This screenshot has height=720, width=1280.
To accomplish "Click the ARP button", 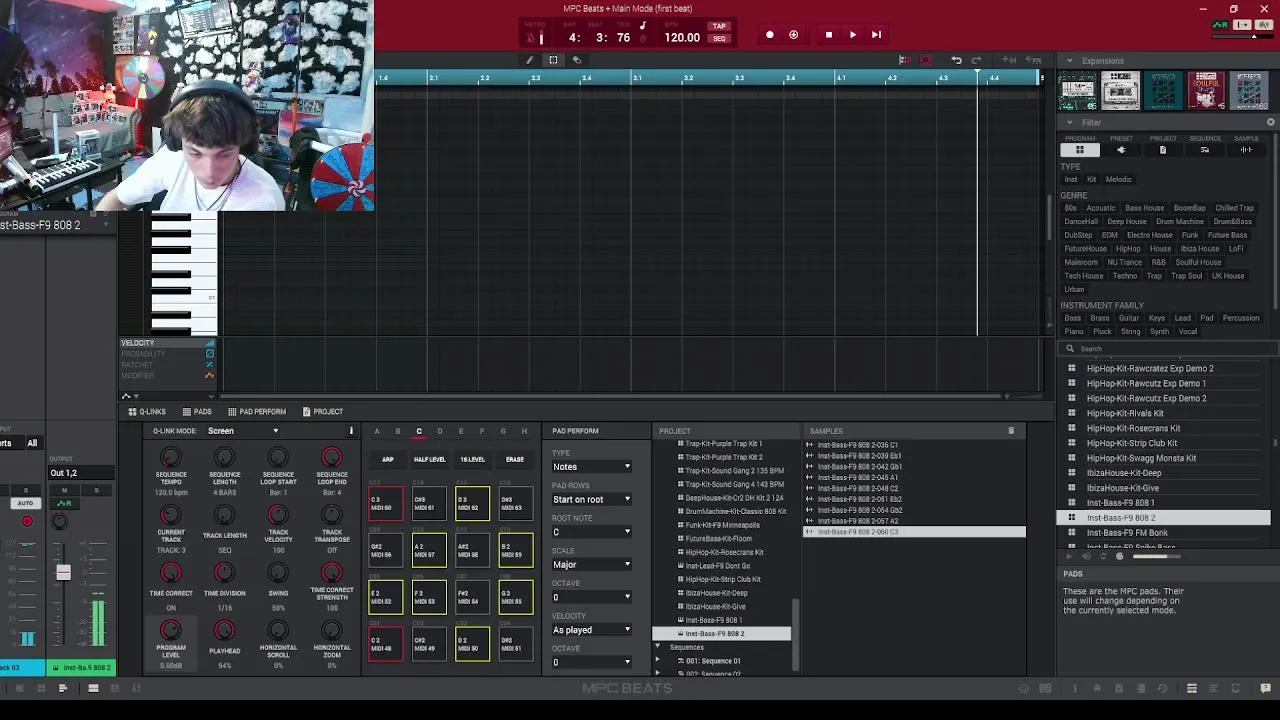I will click(x=388, y=460).
